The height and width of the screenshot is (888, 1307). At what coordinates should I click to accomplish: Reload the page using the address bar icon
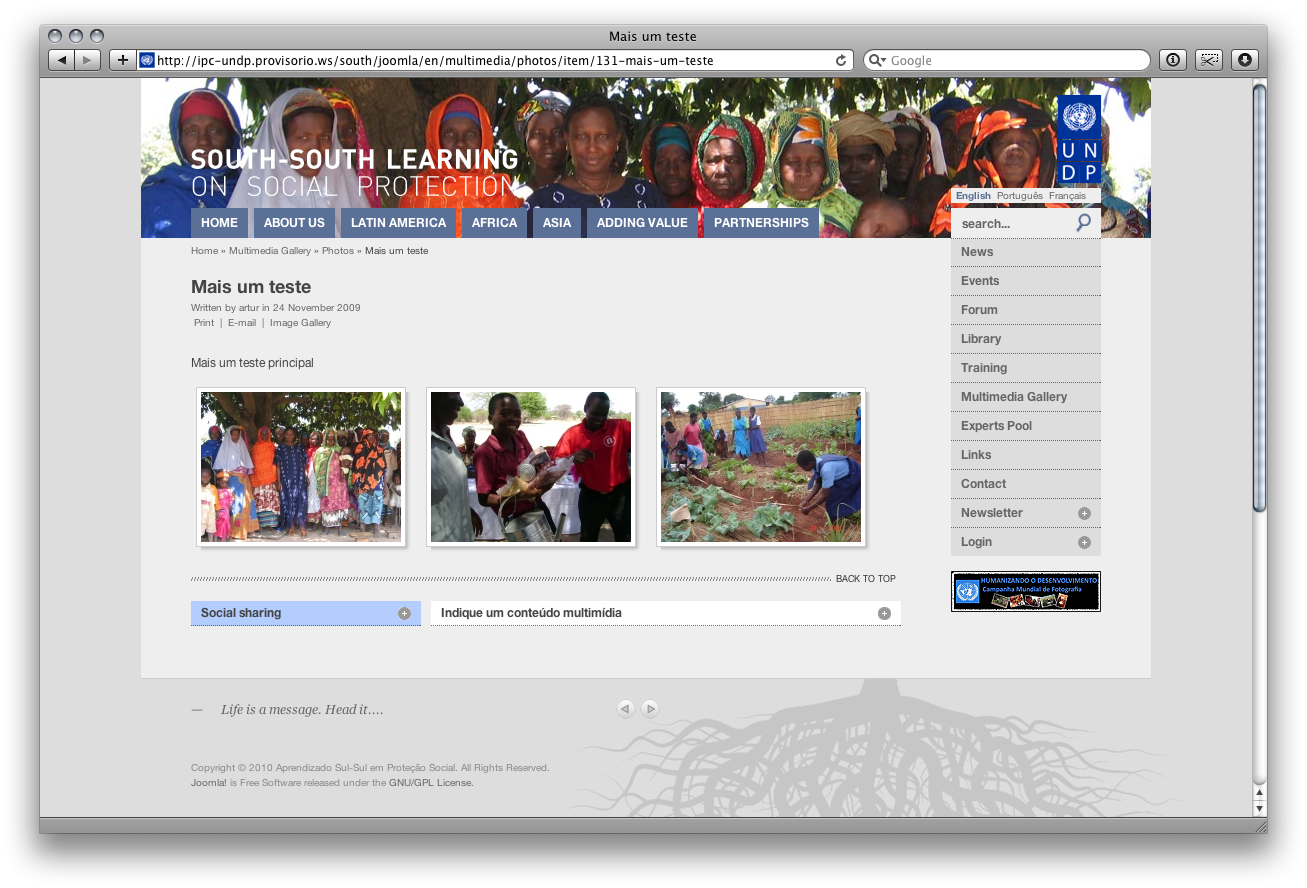pos(841,60)
